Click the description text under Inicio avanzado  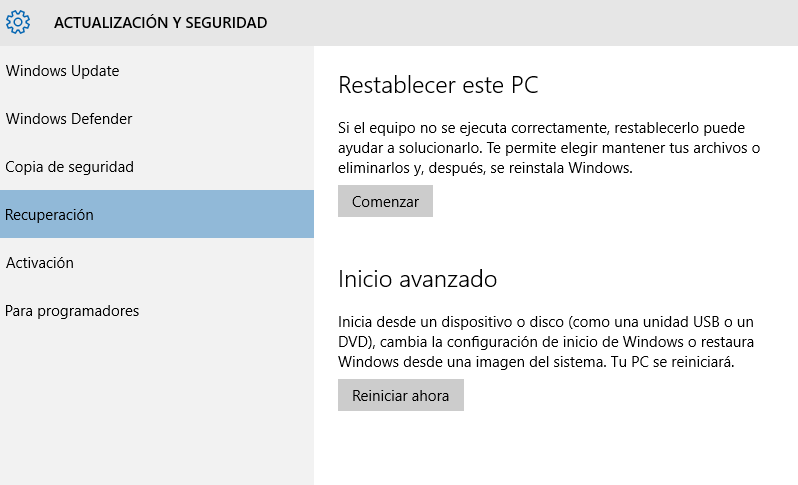tap(545, 341)
